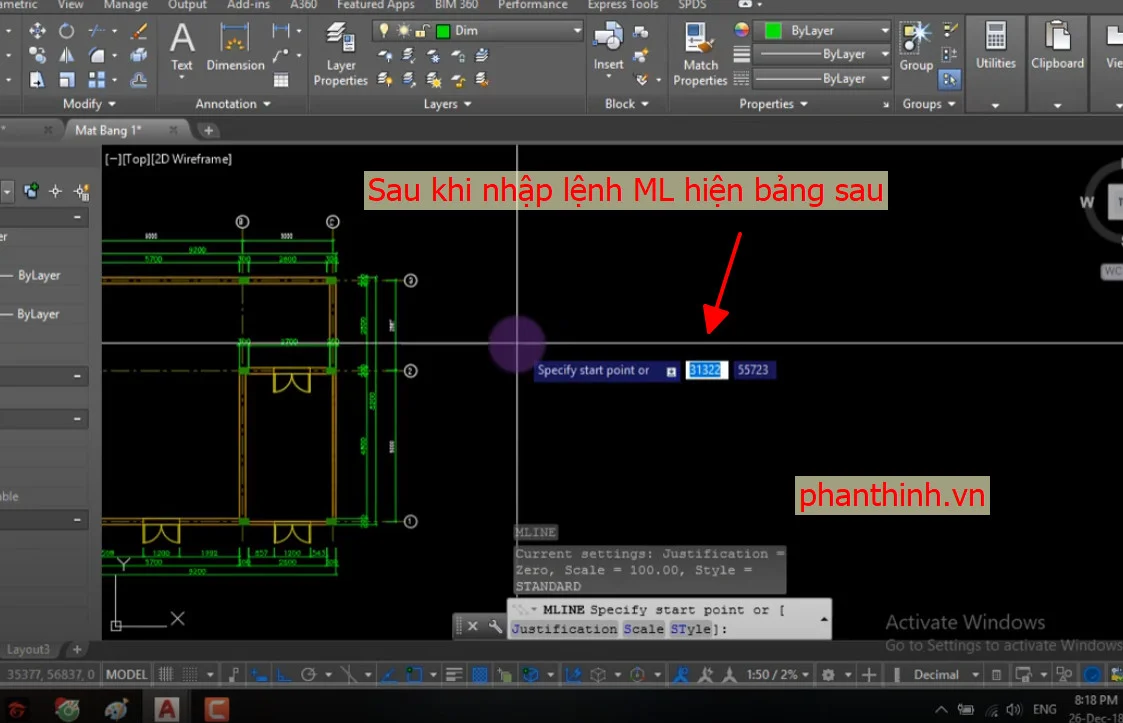Select the Leader tool icon
The width and height of the screenshot is (1123, 723).
coord(281,55)
